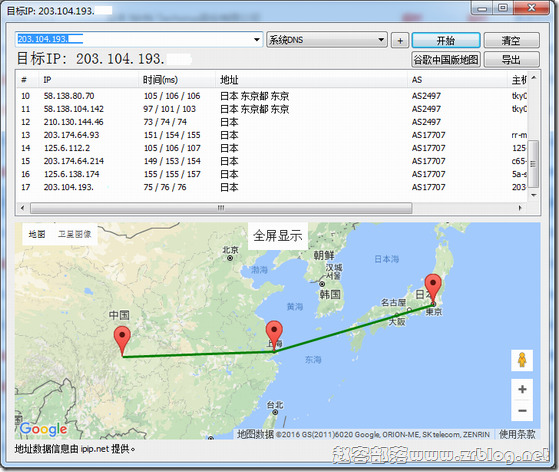Viewport: 559px width, 472px height.
Task: Select row with IP 203.174.64.214
Action: pos(272,161)
